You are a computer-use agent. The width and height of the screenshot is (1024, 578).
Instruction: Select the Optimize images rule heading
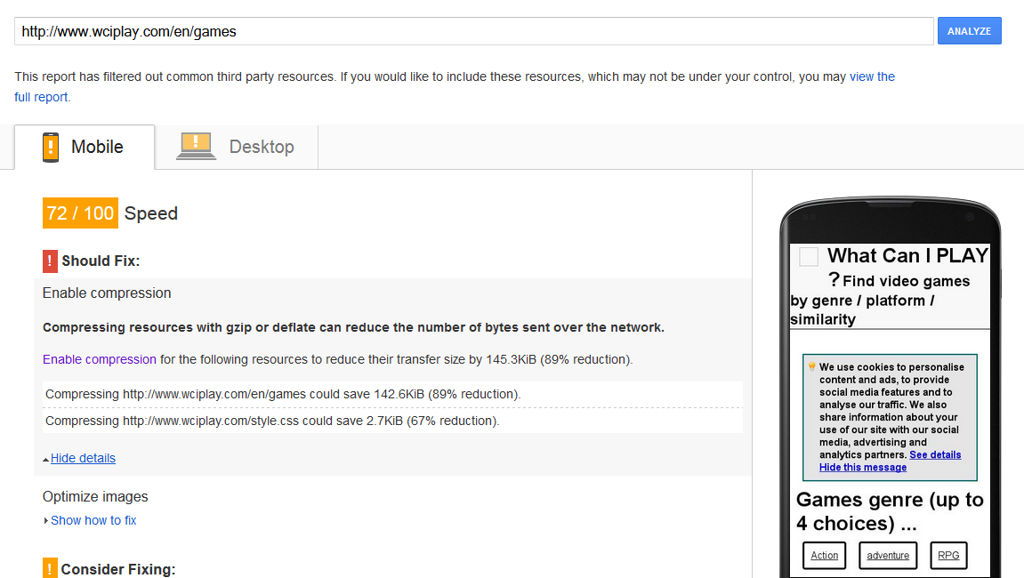pyautogui.click(x=95, y=496)
